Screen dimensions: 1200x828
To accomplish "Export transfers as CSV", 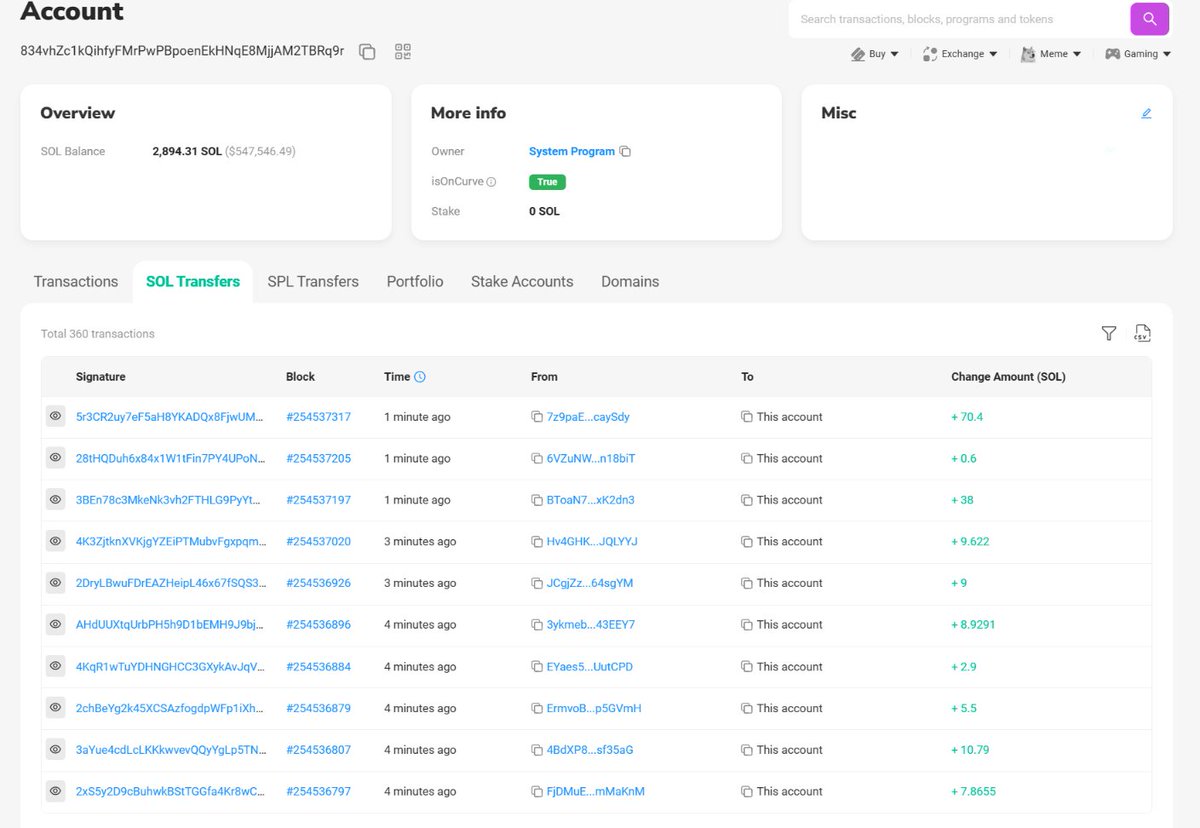I will click(x=1142, y=333).
